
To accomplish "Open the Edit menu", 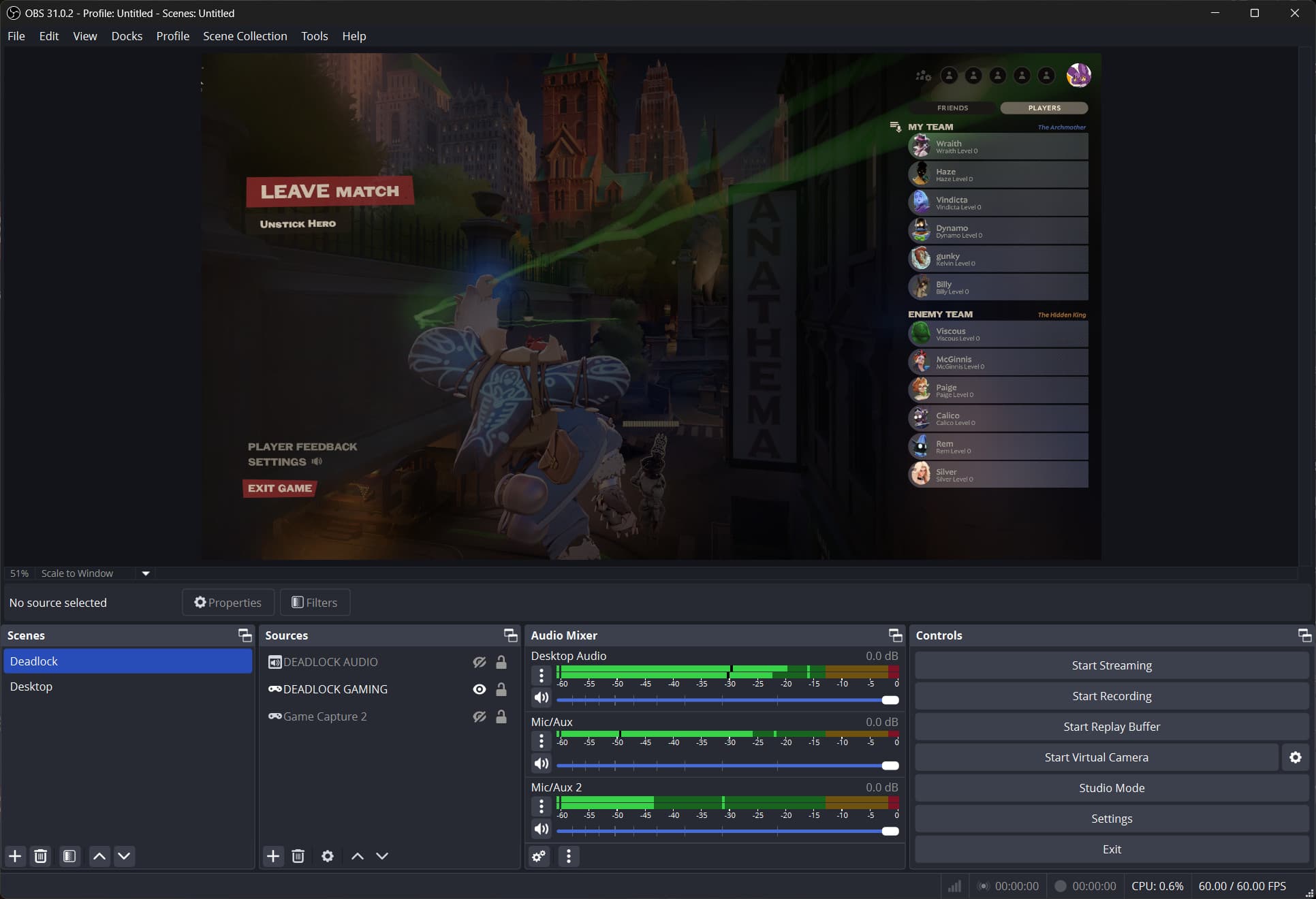I will (x=49, y=36).
